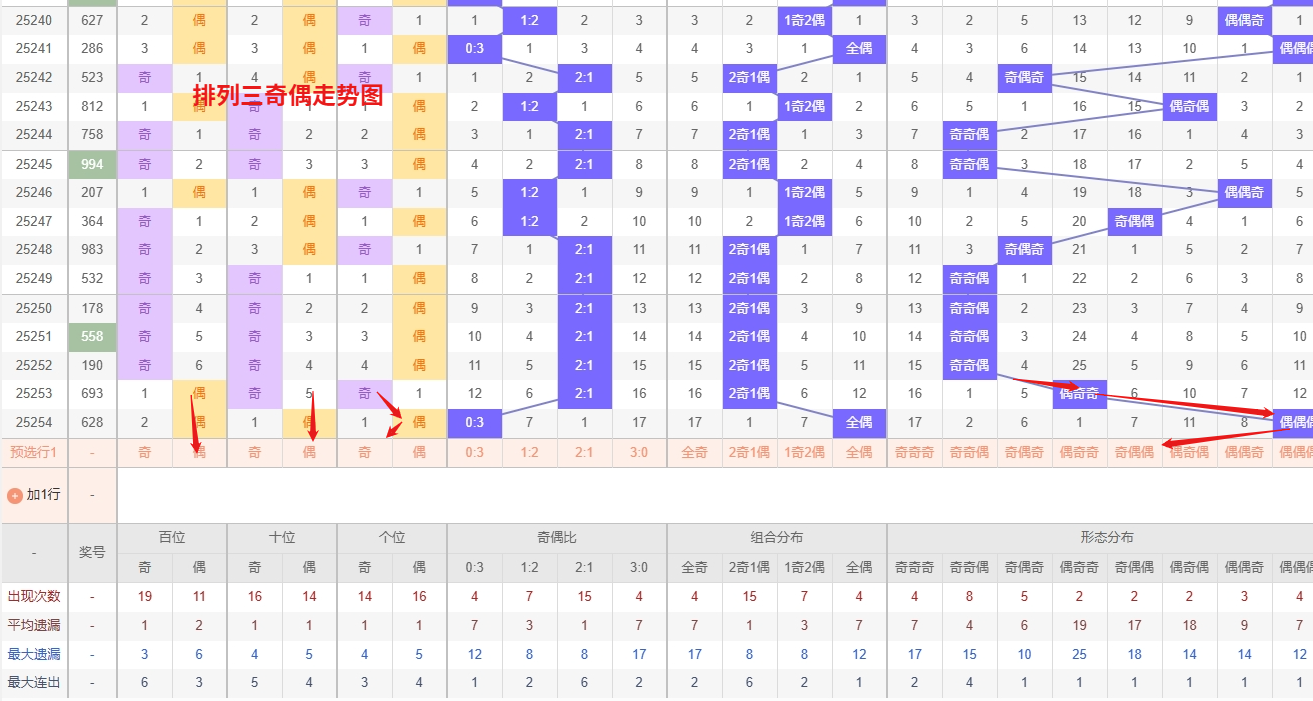Click the green highlighted 994 draw number
The height and width of the screenshot is (701, 1313).
pyautogui.click(x=93, y=164)
